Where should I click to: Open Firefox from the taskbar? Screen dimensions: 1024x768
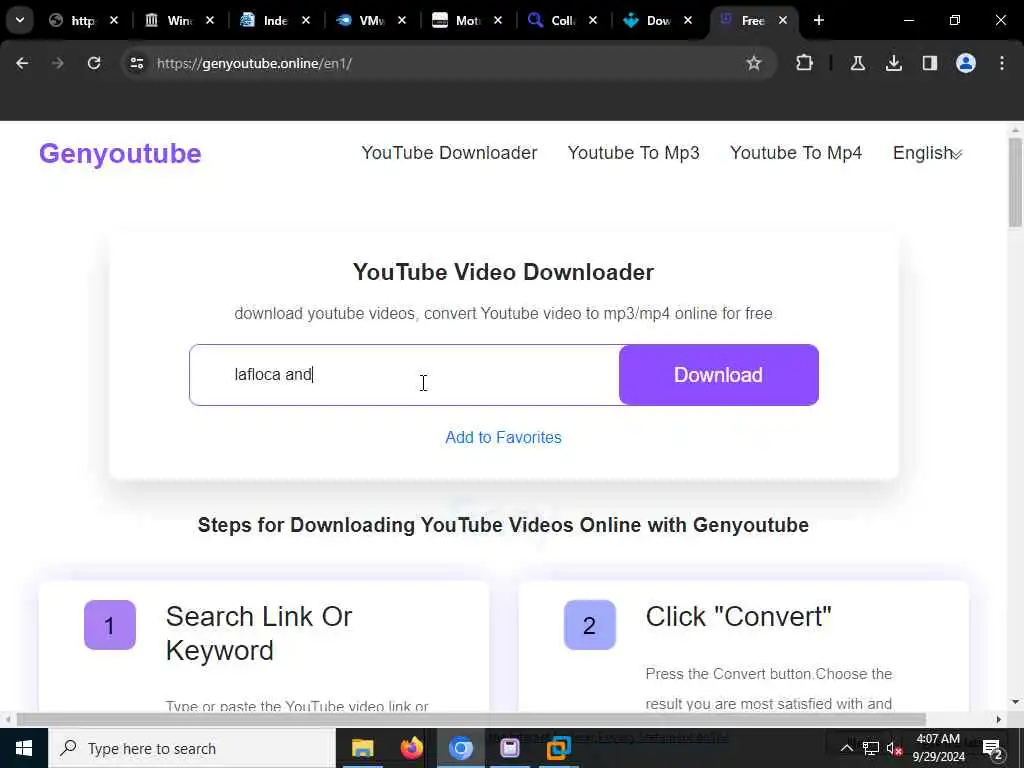[411, 748]
